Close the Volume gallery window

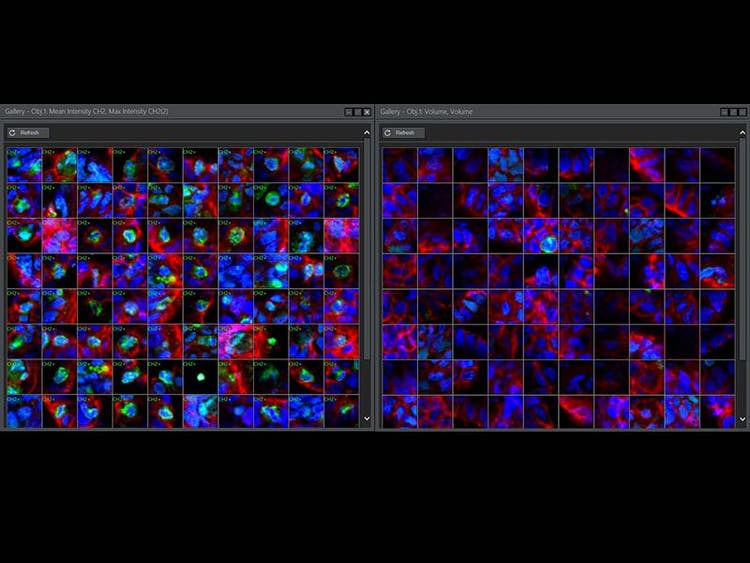pyautogui.click(x=742, y=112)
